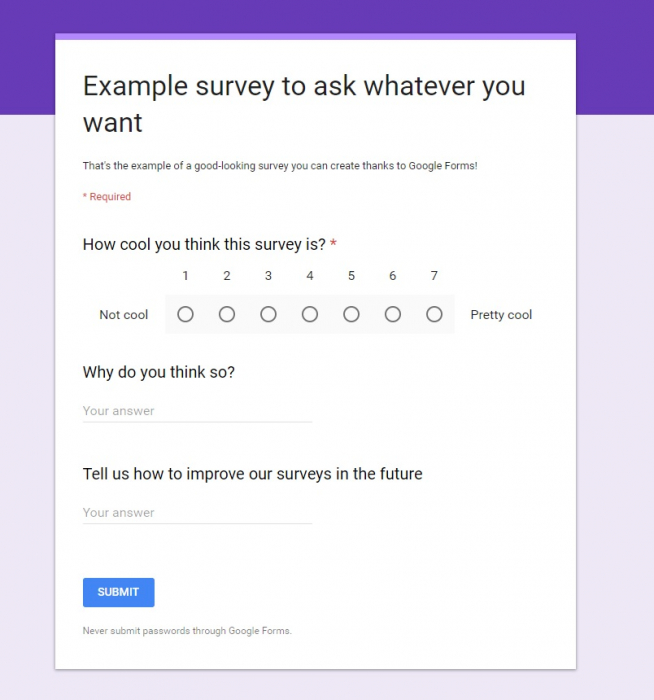Screen dimensions: 654x700
Task: Click the survey title heading
Action: [304, 104]
